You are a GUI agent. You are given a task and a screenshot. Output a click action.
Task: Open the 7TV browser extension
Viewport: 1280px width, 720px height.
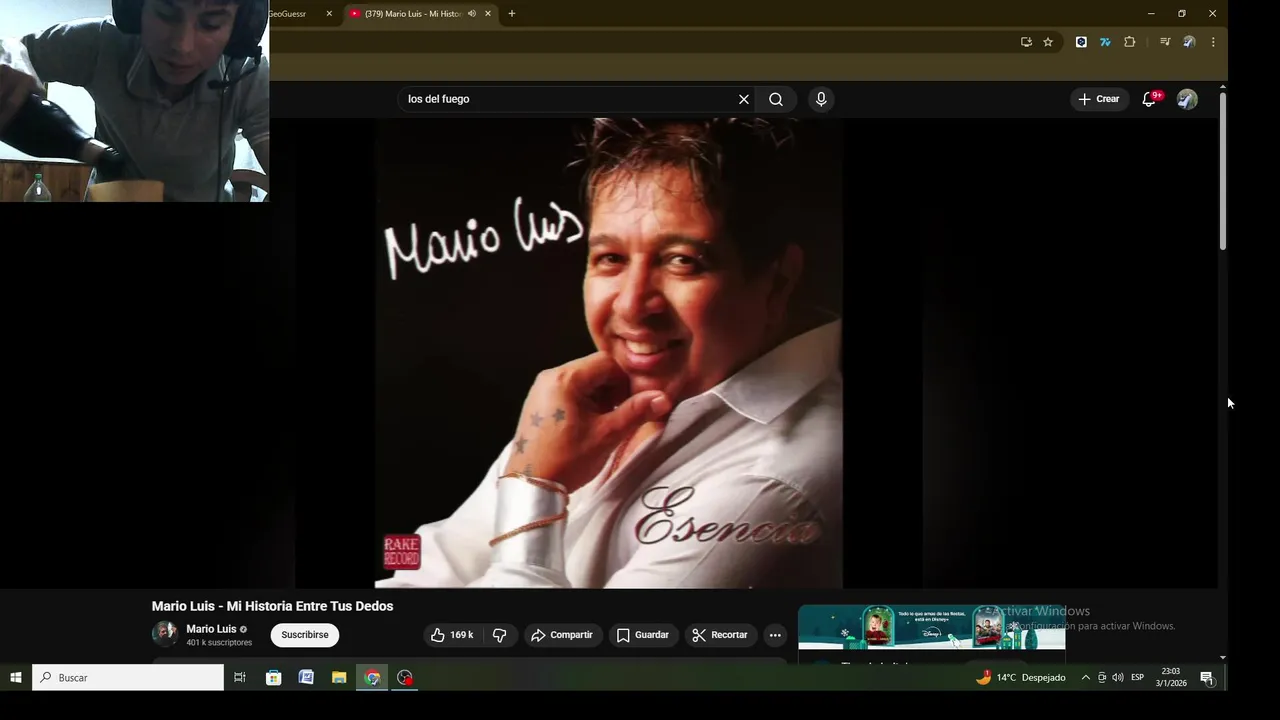[x=1105, y=42]
